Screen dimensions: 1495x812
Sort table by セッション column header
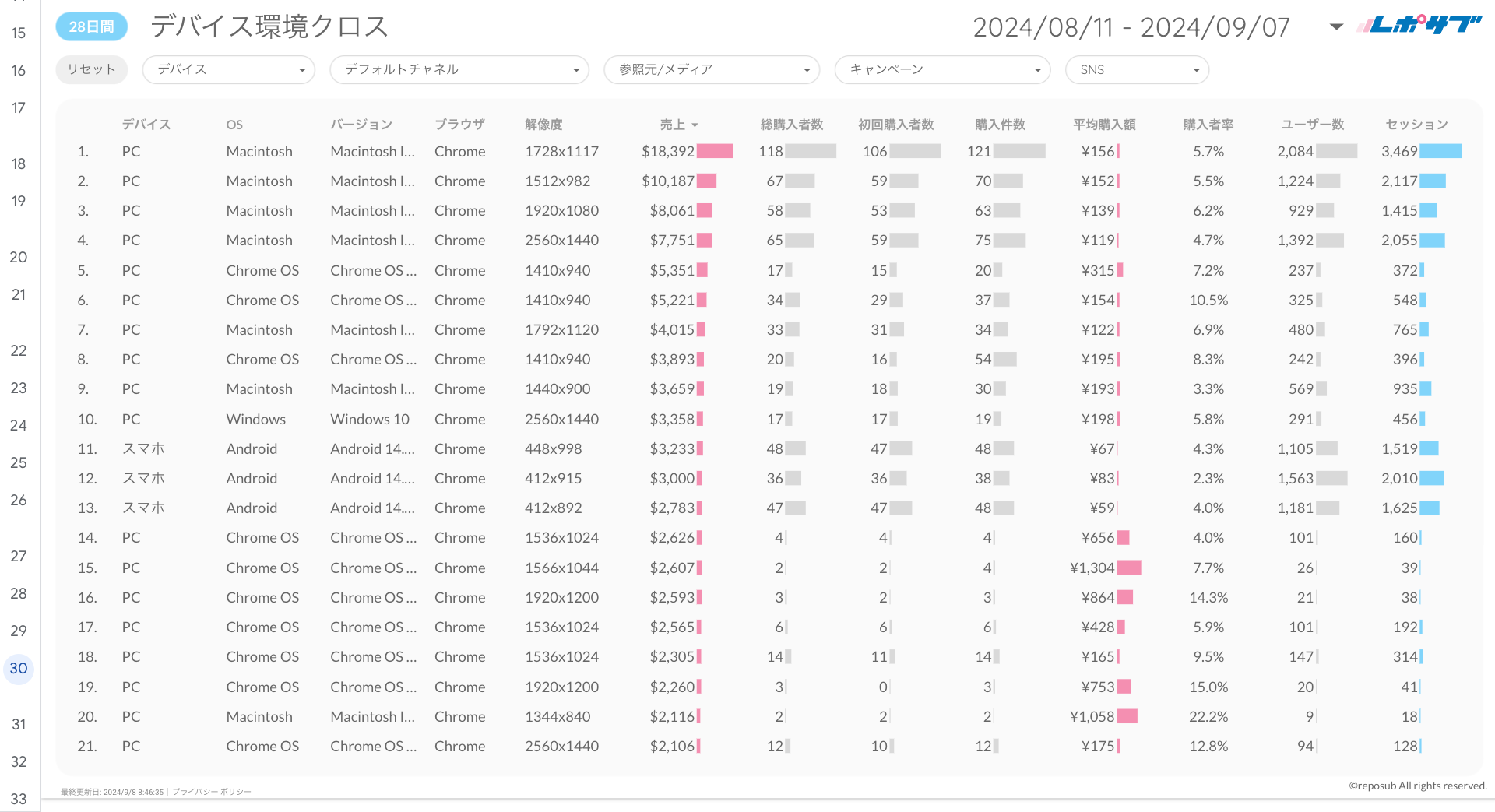click(x=1416, y=125)
